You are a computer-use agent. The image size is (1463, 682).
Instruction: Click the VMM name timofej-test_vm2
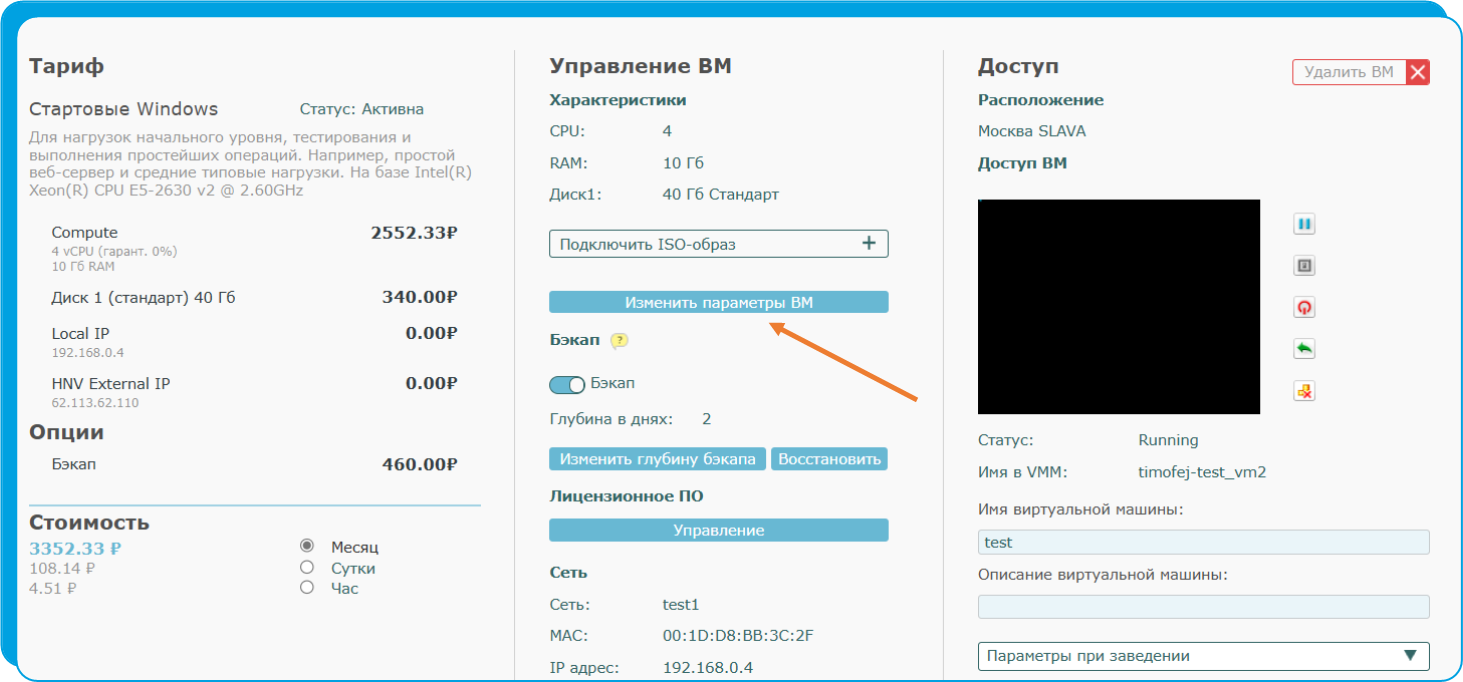coord(1202,472)
